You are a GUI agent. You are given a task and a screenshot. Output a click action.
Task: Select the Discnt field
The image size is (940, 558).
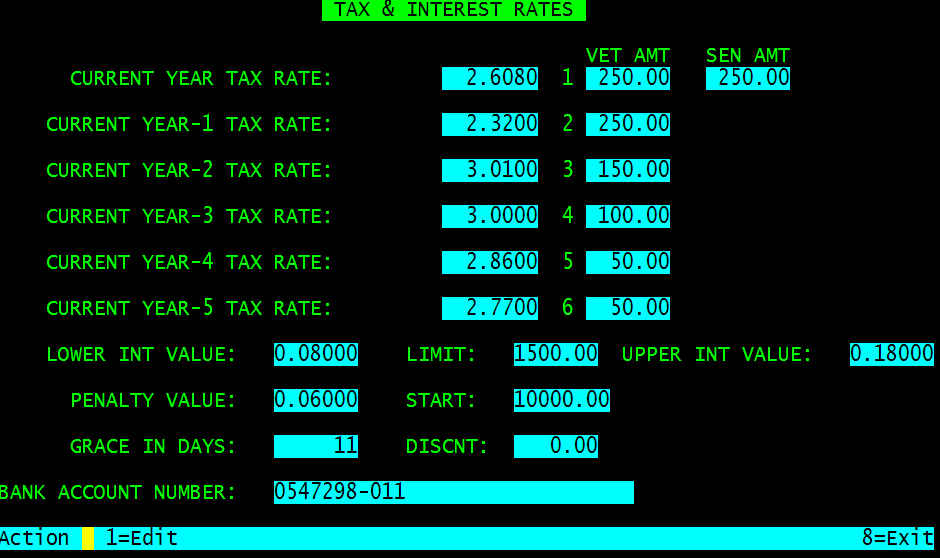[556, 446]
